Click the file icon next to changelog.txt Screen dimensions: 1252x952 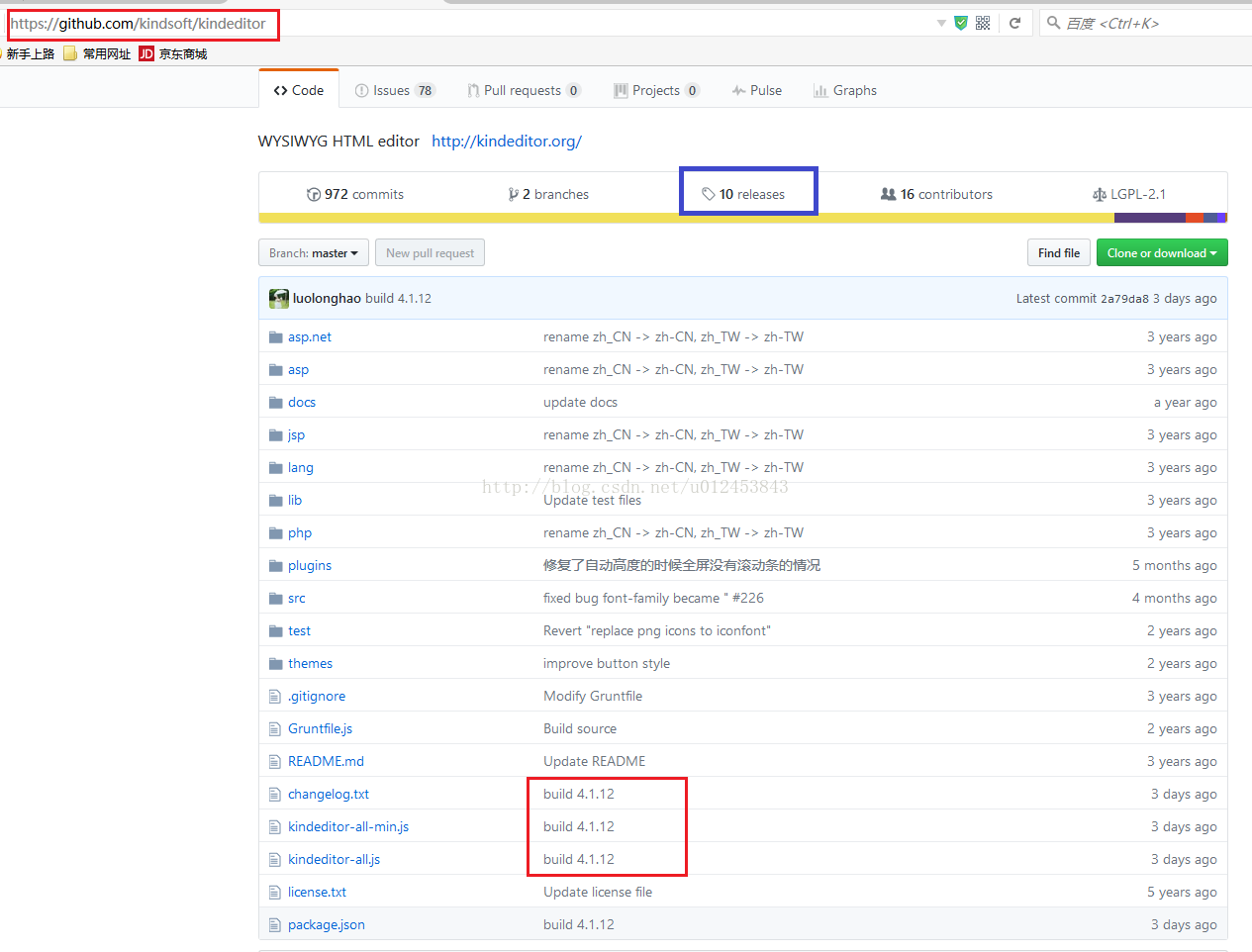click(275, 795)
